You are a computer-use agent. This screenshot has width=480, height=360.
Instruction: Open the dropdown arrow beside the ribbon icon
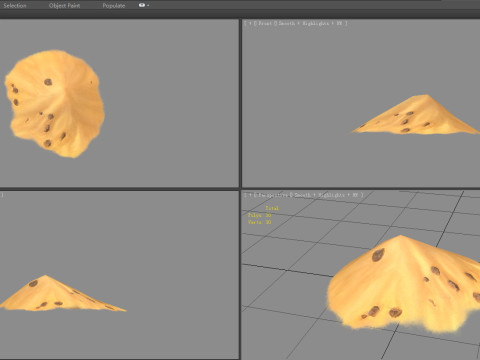point(148,5)
